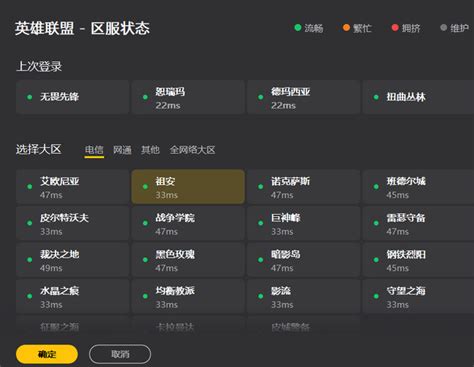Click green status dot beside 诺克萨斯
This screenshot has height=367, width=474.
[261, 187]
